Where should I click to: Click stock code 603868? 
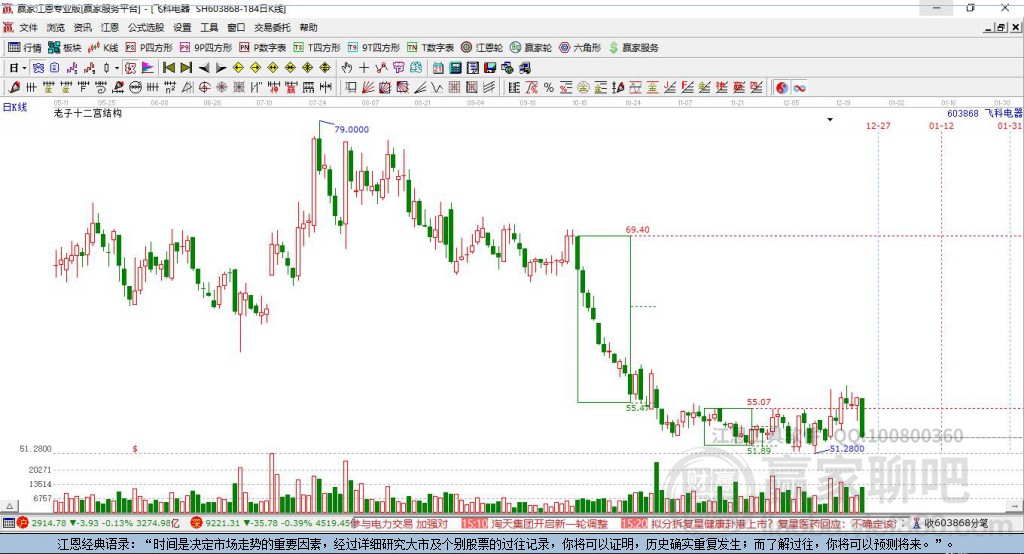[x=963, y=113]
